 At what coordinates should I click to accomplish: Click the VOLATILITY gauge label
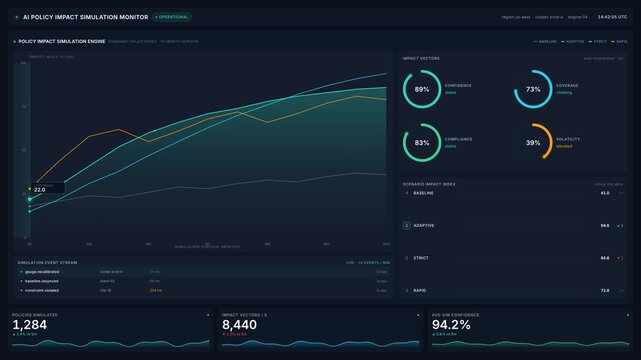click(x=568, y=139)
